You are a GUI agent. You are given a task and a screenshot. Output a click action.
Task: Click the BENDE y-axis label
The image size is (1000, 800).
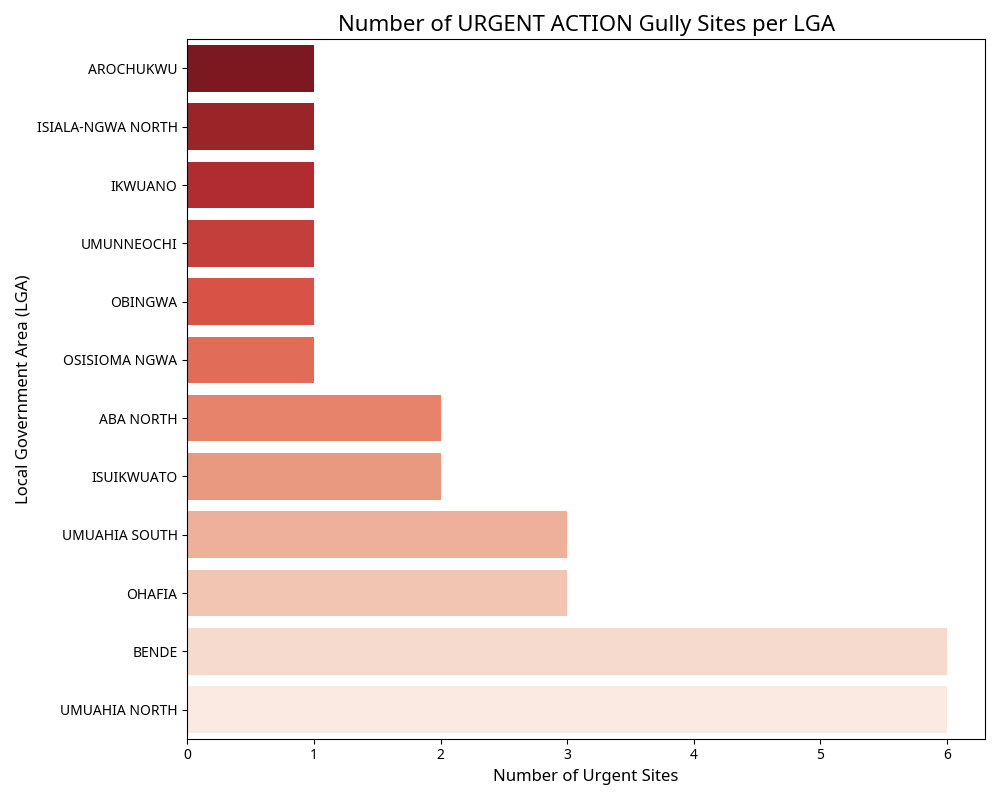[155, 652]
